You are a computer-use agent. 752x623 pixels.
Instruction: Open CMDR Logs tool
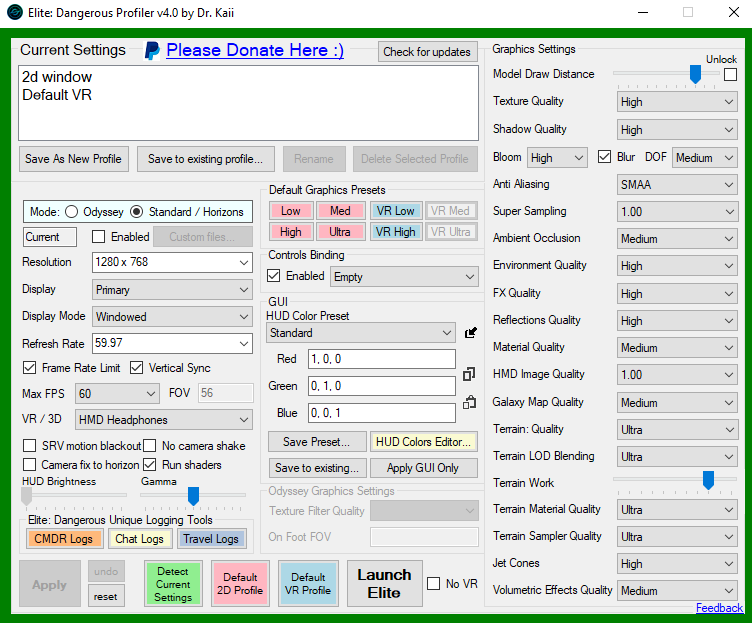point(63,539)
